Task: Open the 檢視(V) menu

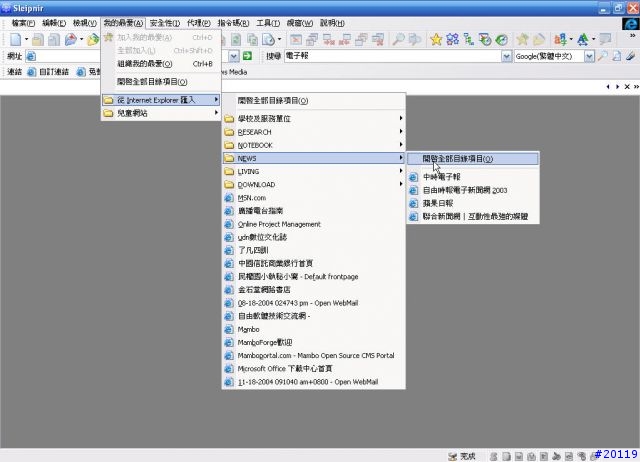Action: tap(85, 23)
